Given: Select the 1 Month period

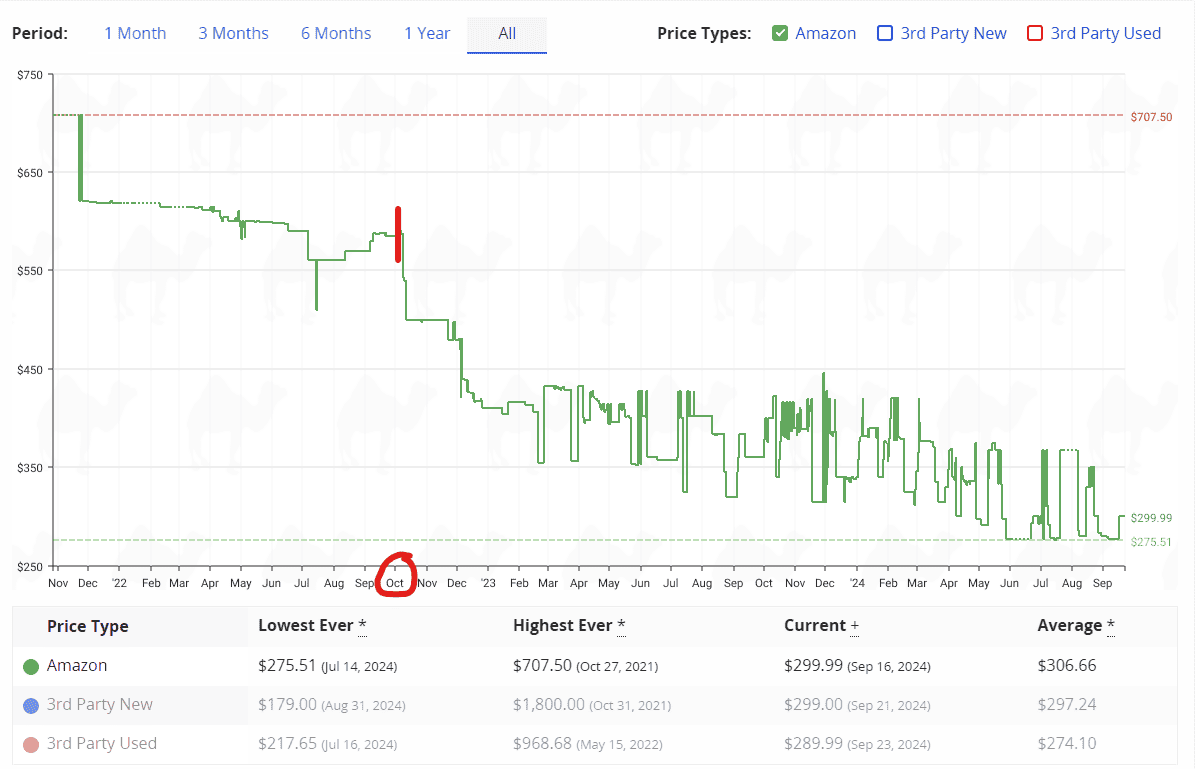Looking at the screenshot, I should point(135,34).
